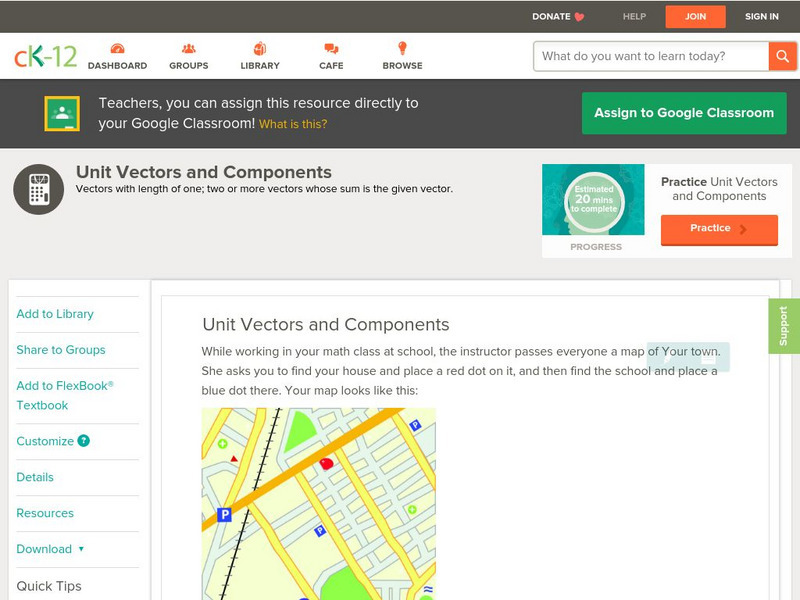Click the green Support side tab

tap(784, 326)
